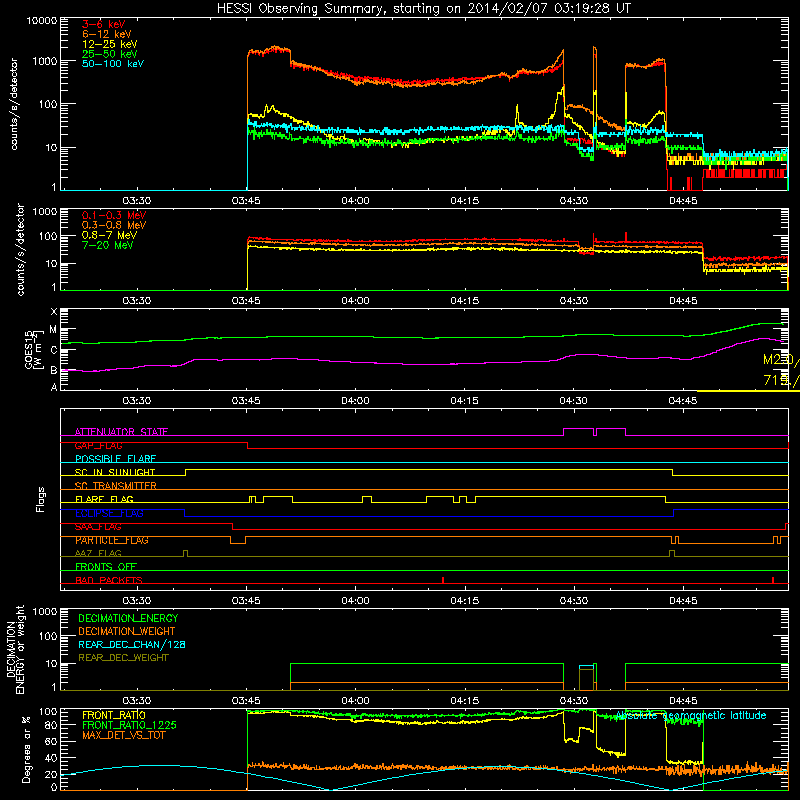Click the yellow 715 annotation in GOES panel
The width and height of the screenshot is (800, 800).
[781, 380]
